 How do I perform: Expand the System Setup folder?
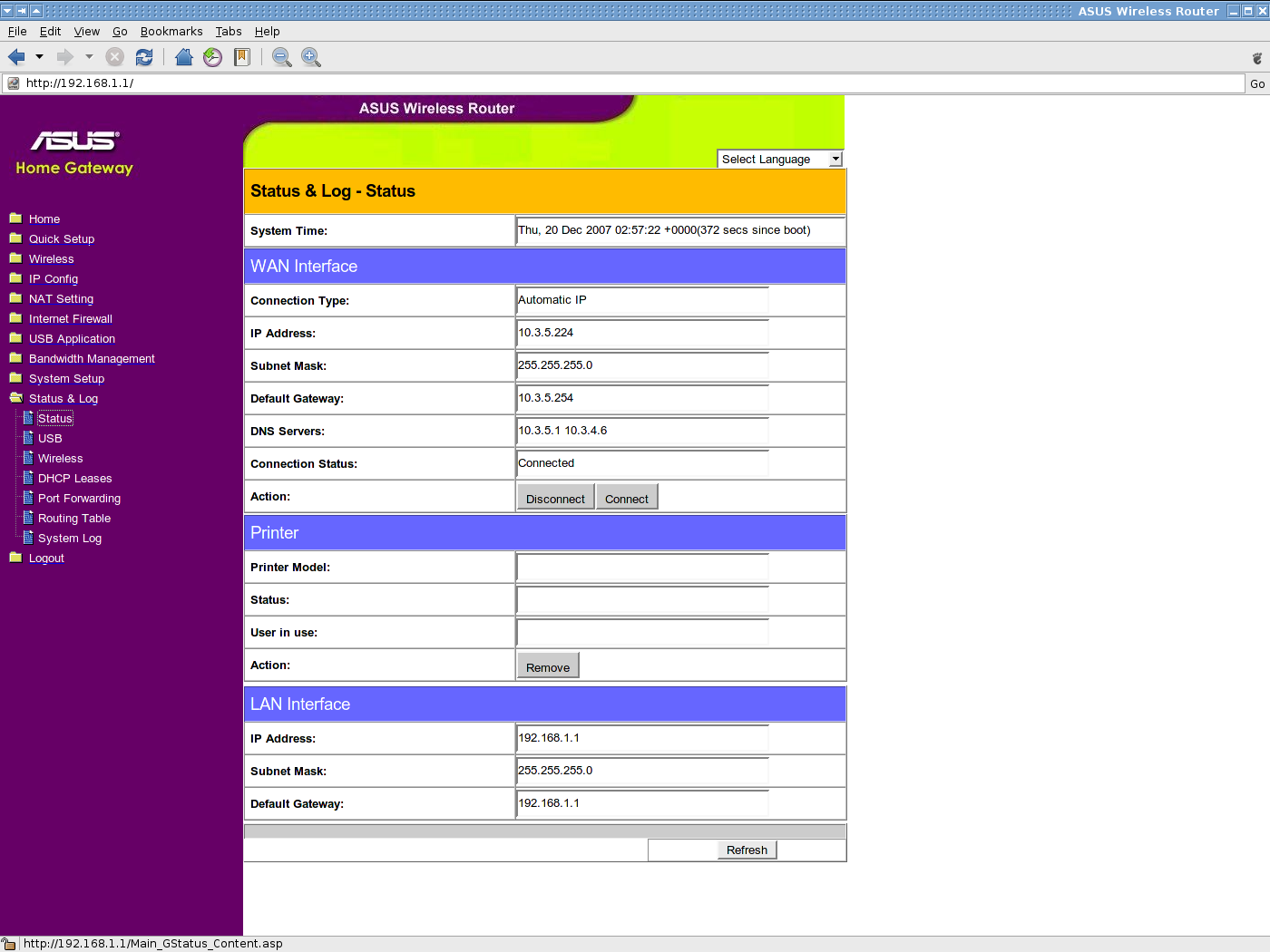coord(66,378)
